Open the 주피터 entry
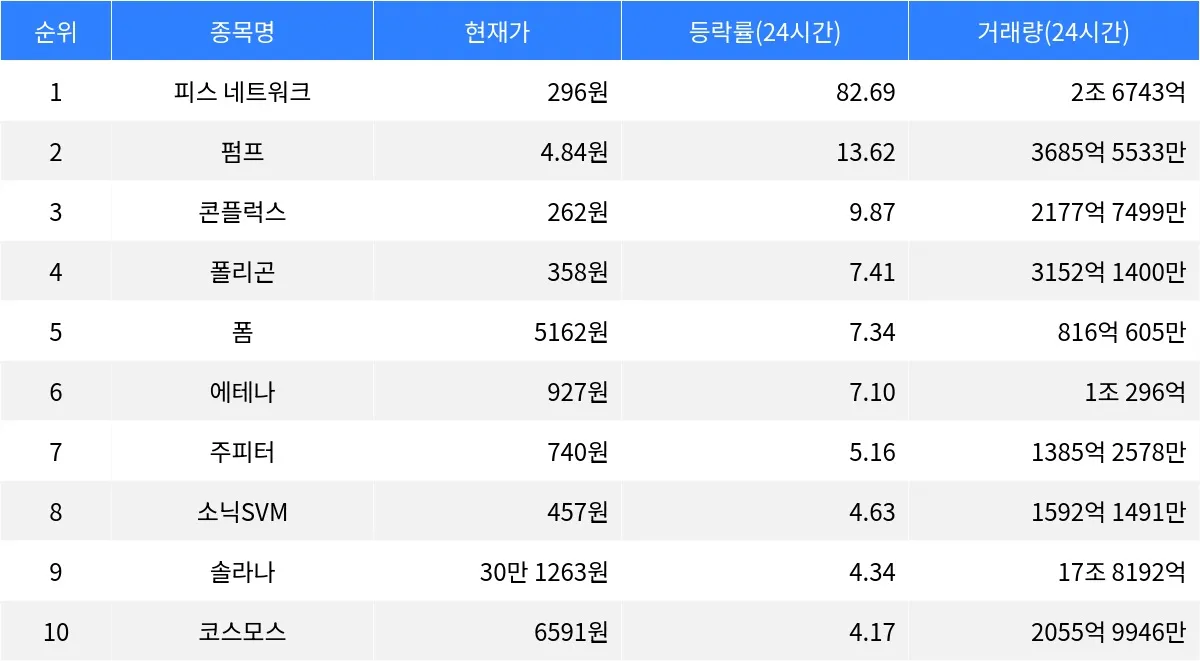Screen dimensions: 1200x661 tap(242, 452)
